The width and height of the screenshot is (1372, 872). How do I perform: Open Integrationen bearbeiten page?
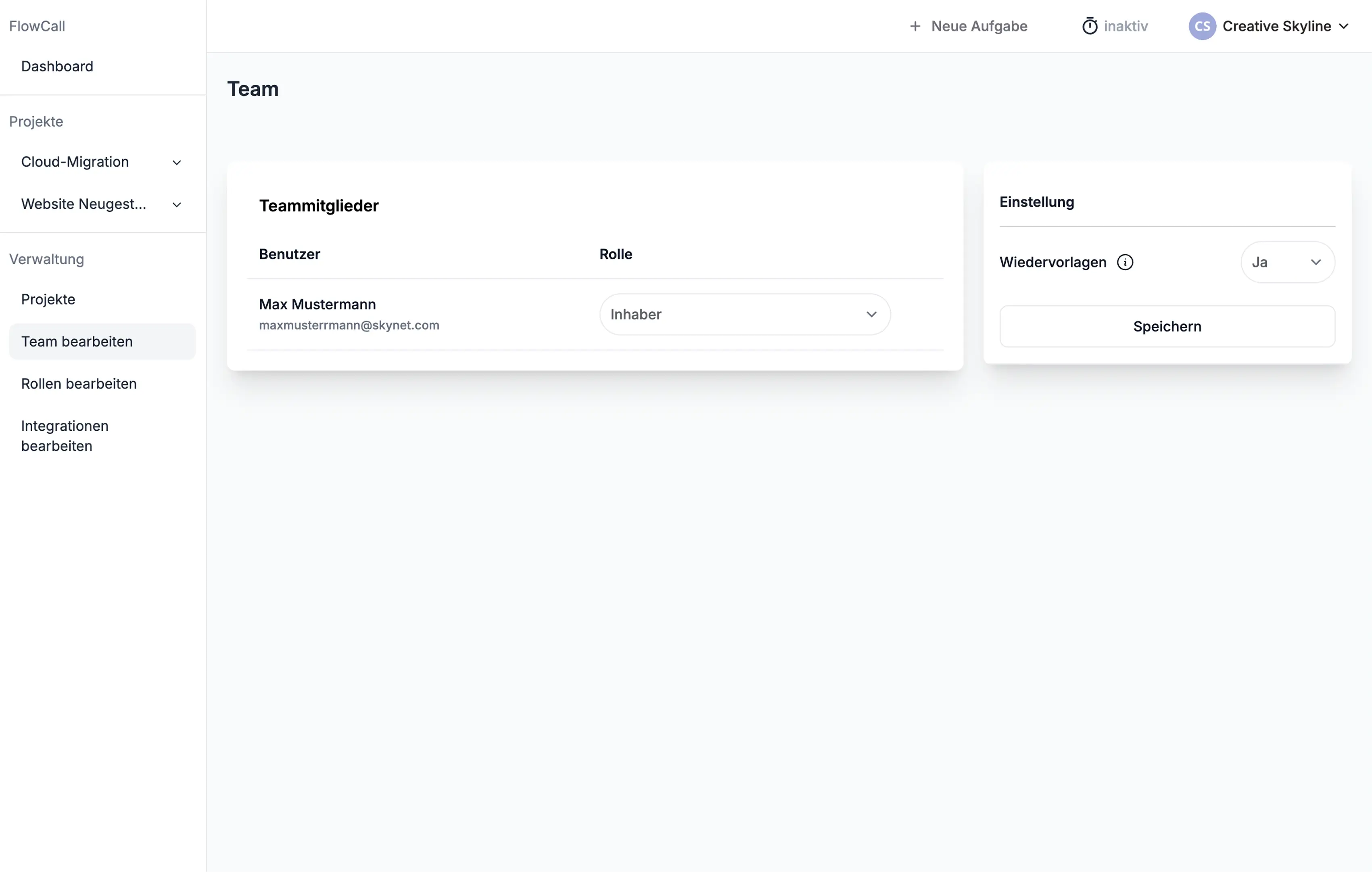point(65,436)
